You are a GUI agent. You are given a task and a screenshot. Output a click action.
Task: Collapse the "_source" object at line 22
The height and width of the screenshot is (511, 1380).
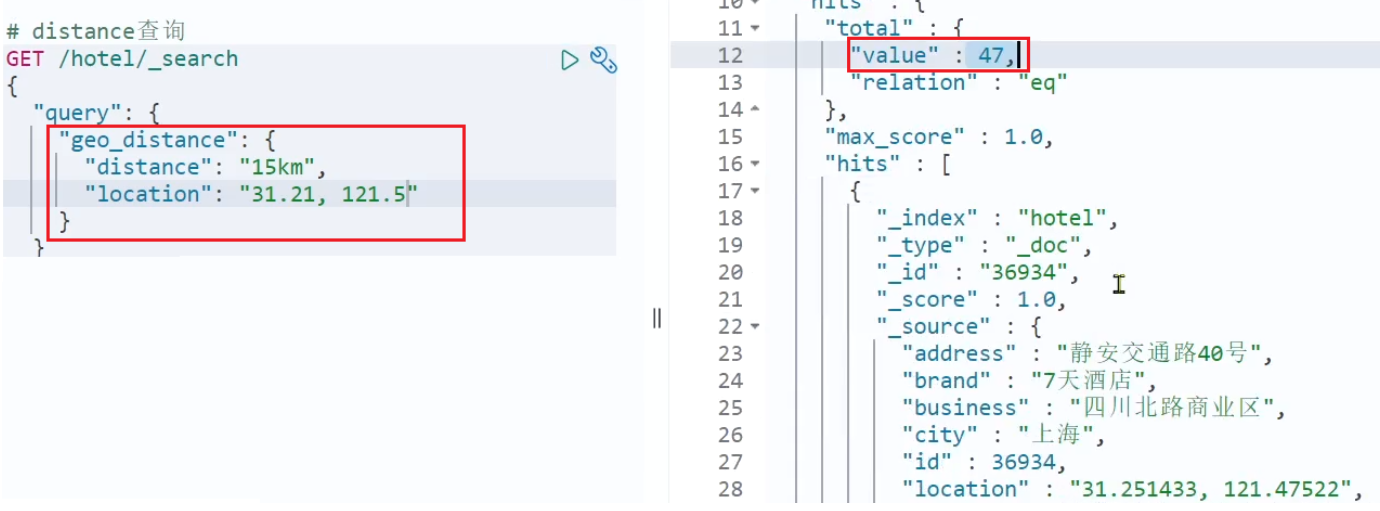(755, 326)
